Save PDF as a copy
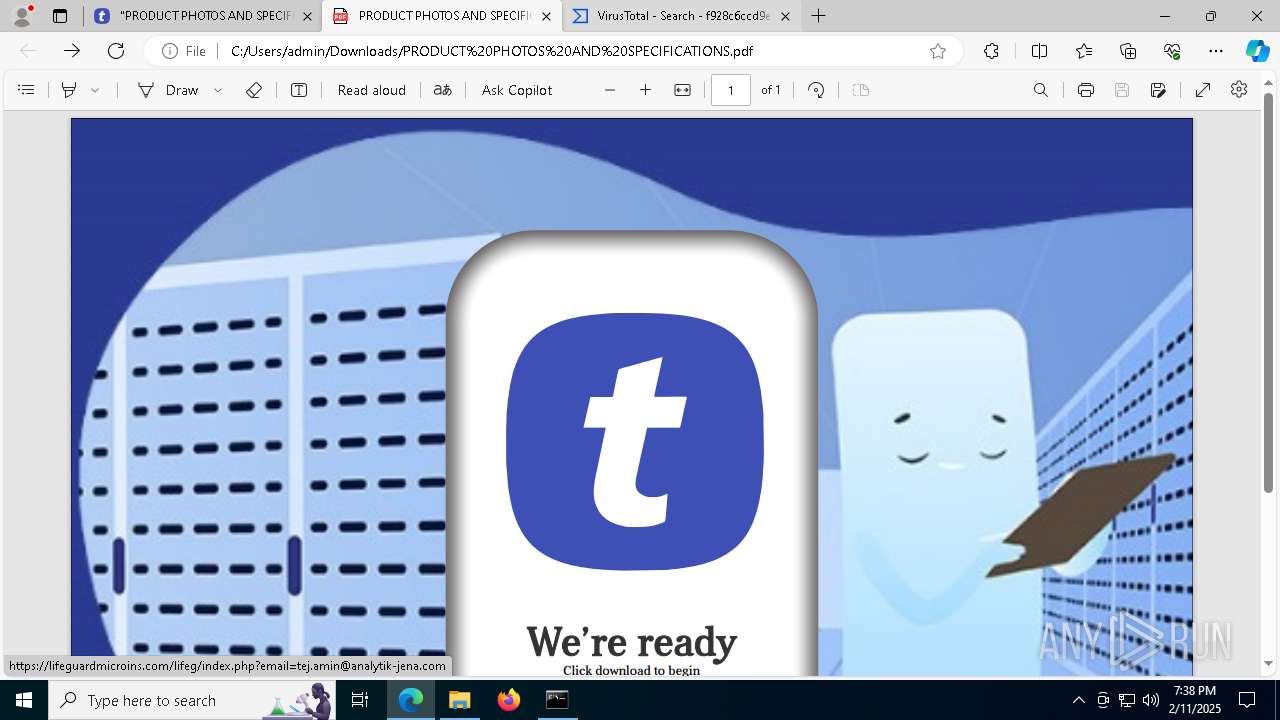Screen dimensions: 1280x720 click(x=1158, y=90)
